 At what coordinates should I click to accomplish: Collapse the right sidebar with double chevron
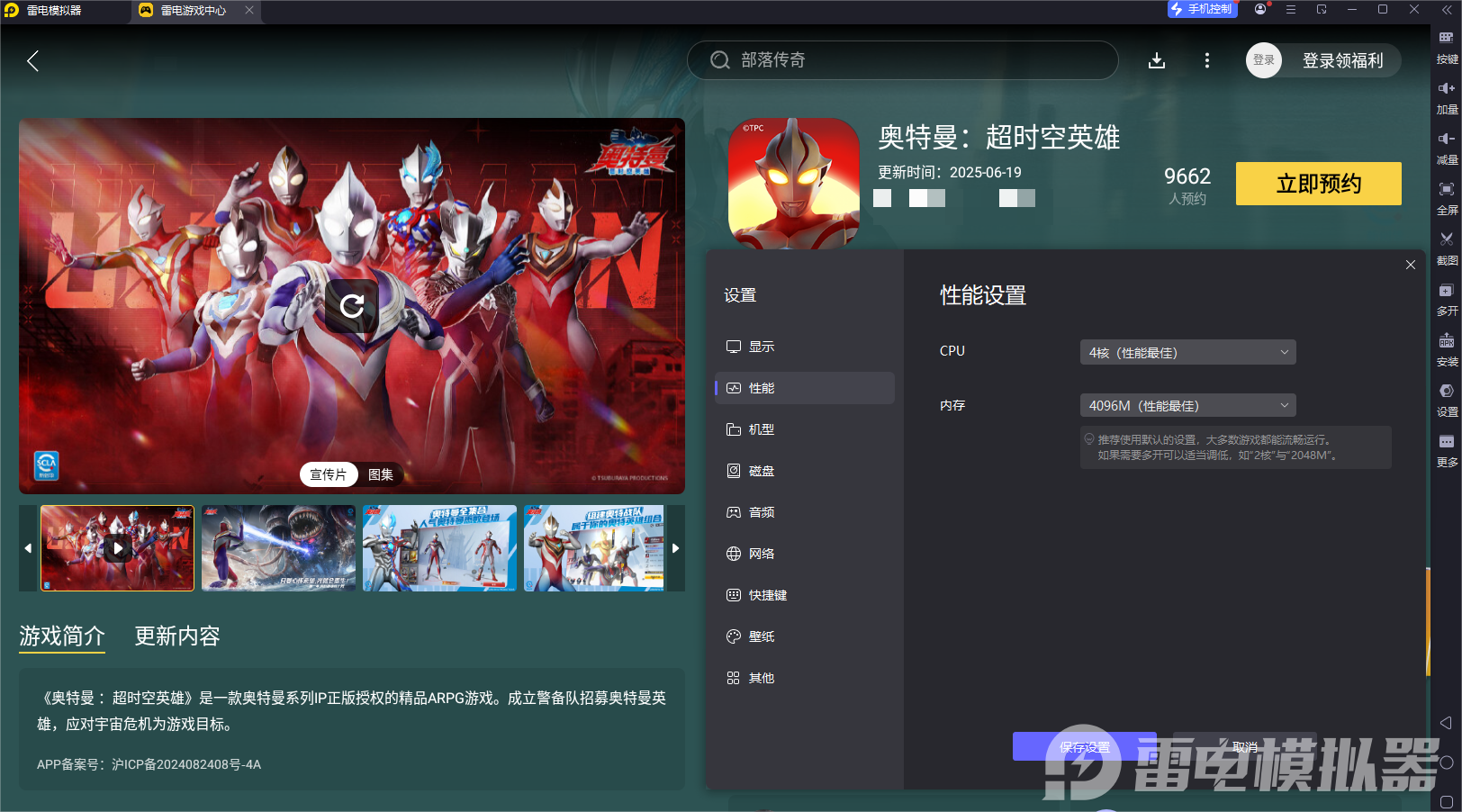coord(1446,10)
